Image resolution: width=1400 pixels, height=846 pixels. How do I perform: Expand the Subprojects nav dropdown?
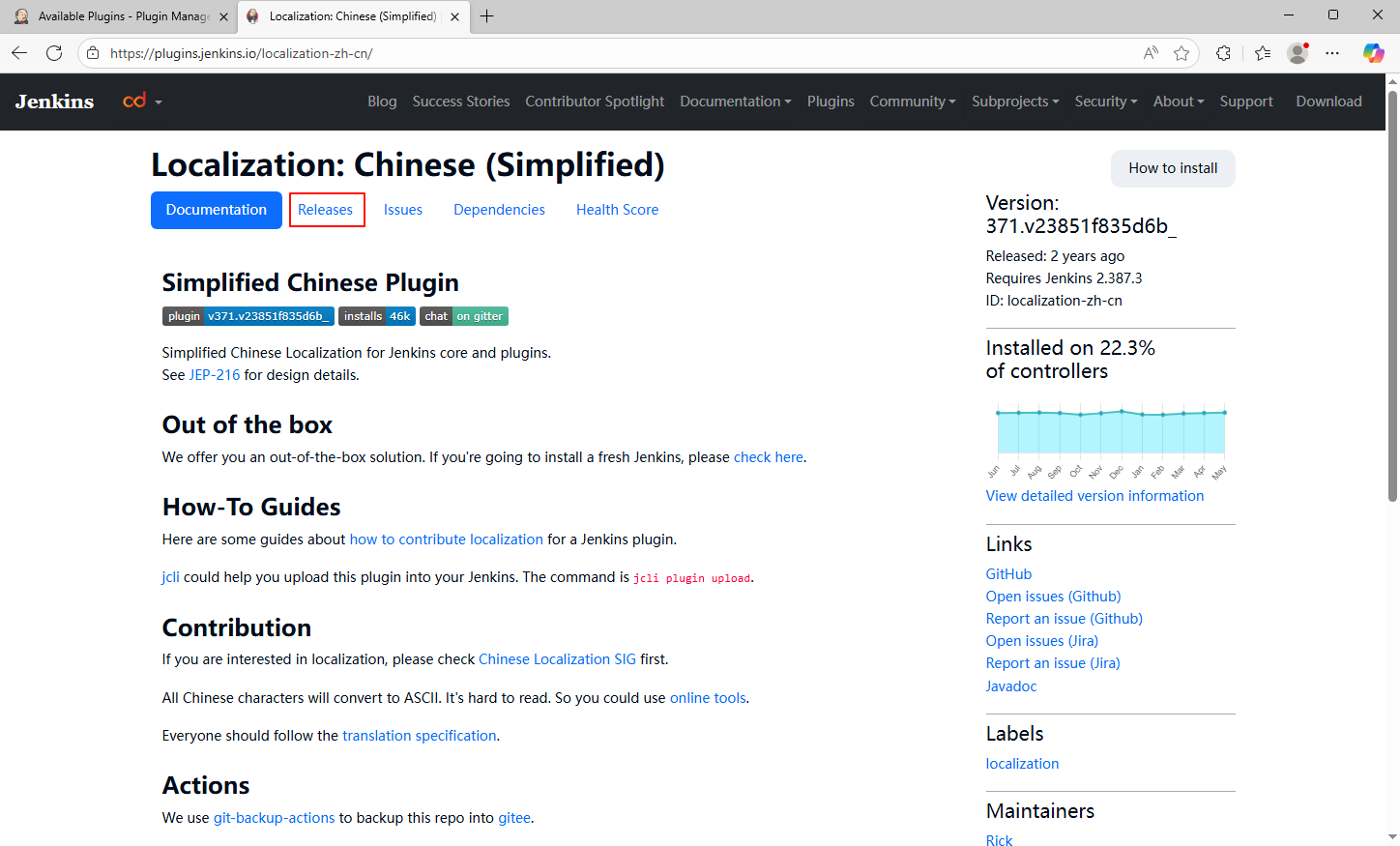point(1015,102)
